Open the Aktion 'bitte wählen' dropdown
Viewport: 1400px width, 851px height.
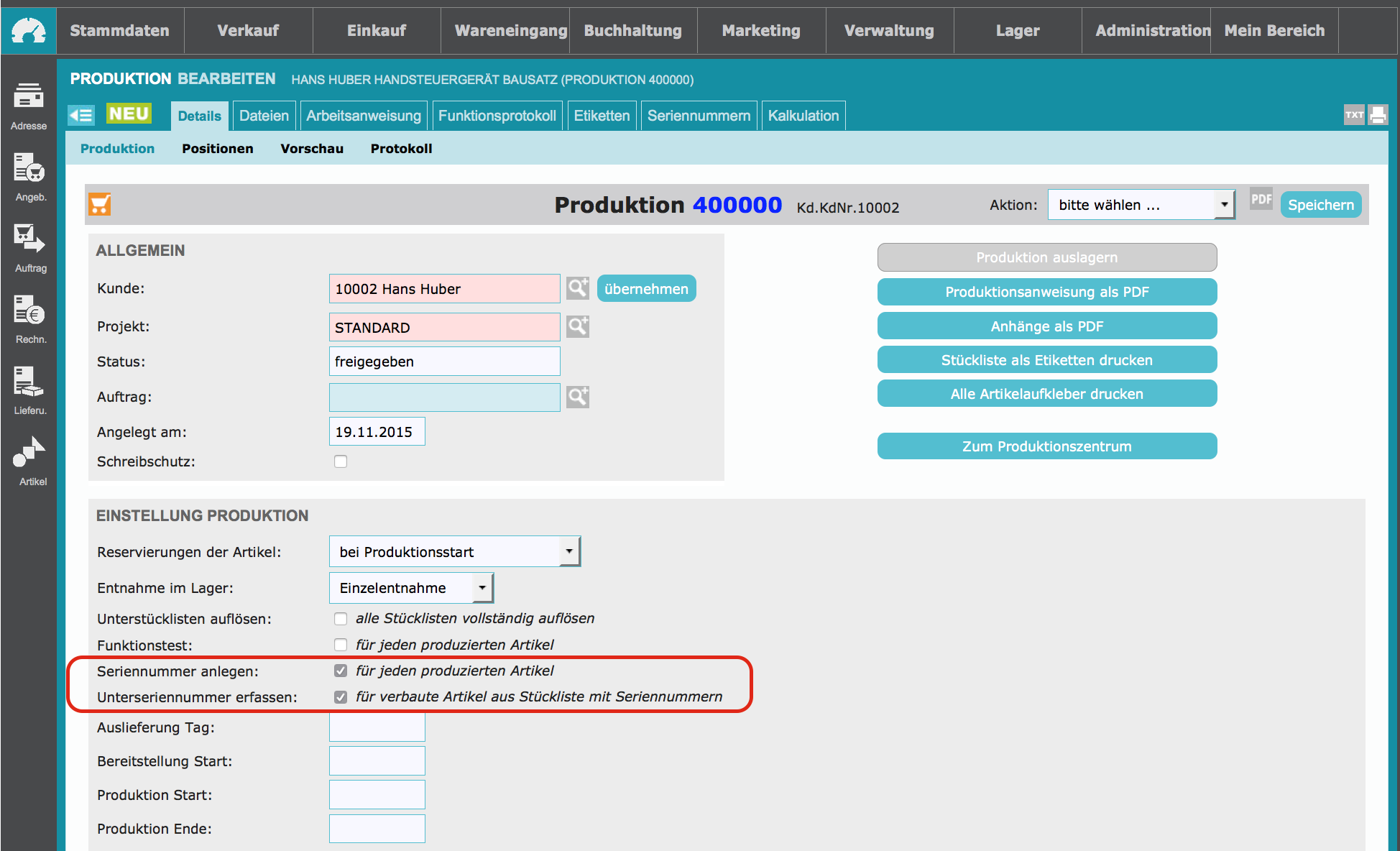point(1141,205)
